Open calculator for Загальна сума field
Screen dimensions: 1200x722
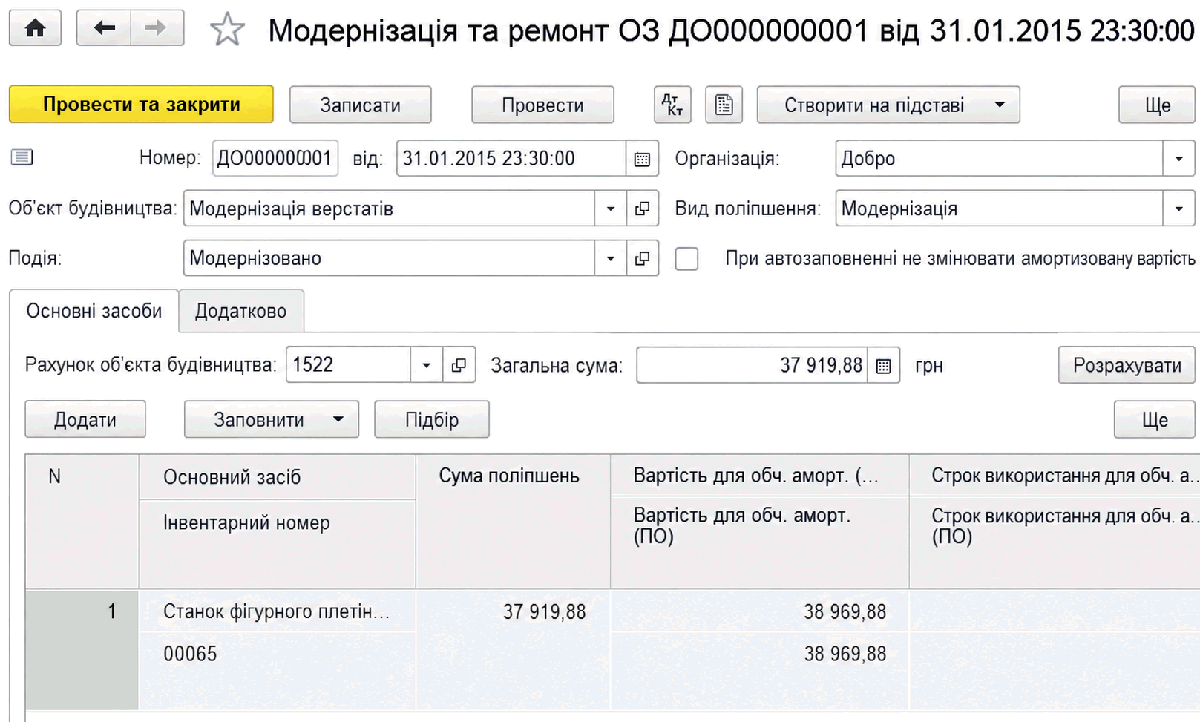click(884, 366)
